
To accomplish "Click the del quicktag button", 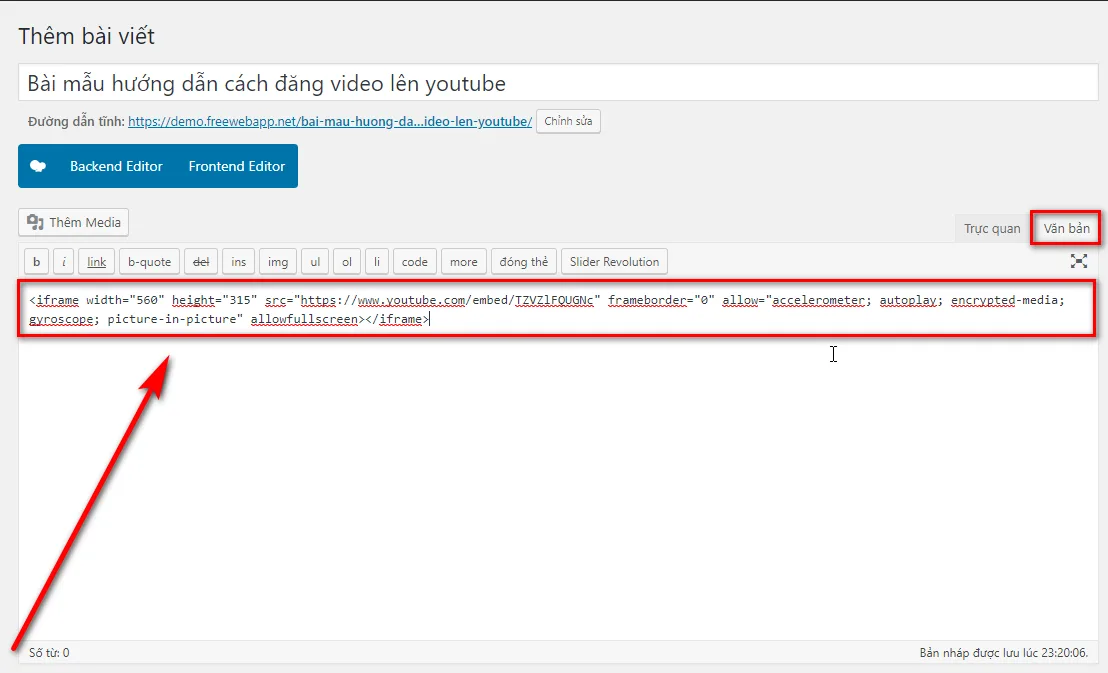I will click(201, 262).
